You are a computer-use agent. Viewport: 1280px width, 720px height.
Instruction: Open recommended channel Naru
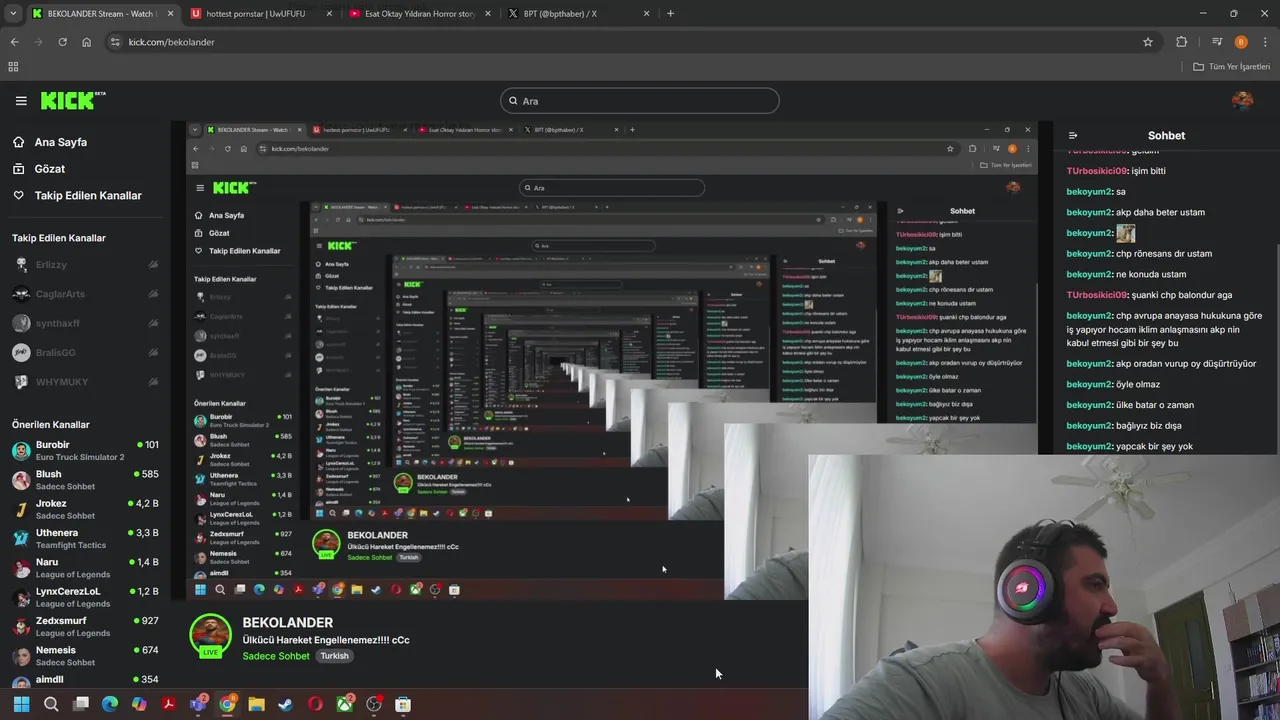coord(85,568)
